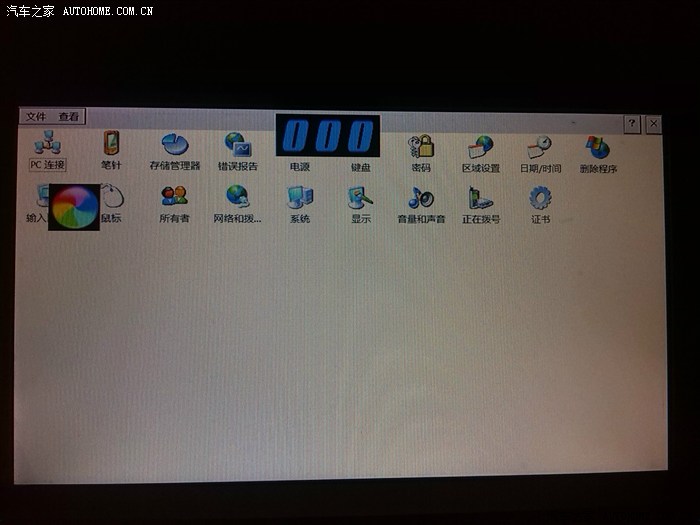
Task: Close the control panel window
Action: 653,123
